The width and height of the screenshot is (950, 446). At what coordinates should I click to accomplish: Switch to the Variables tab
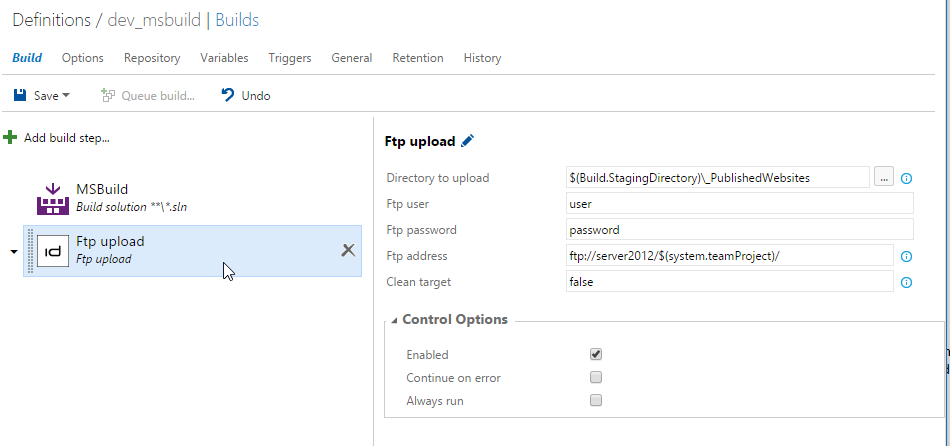coord(224,58)
